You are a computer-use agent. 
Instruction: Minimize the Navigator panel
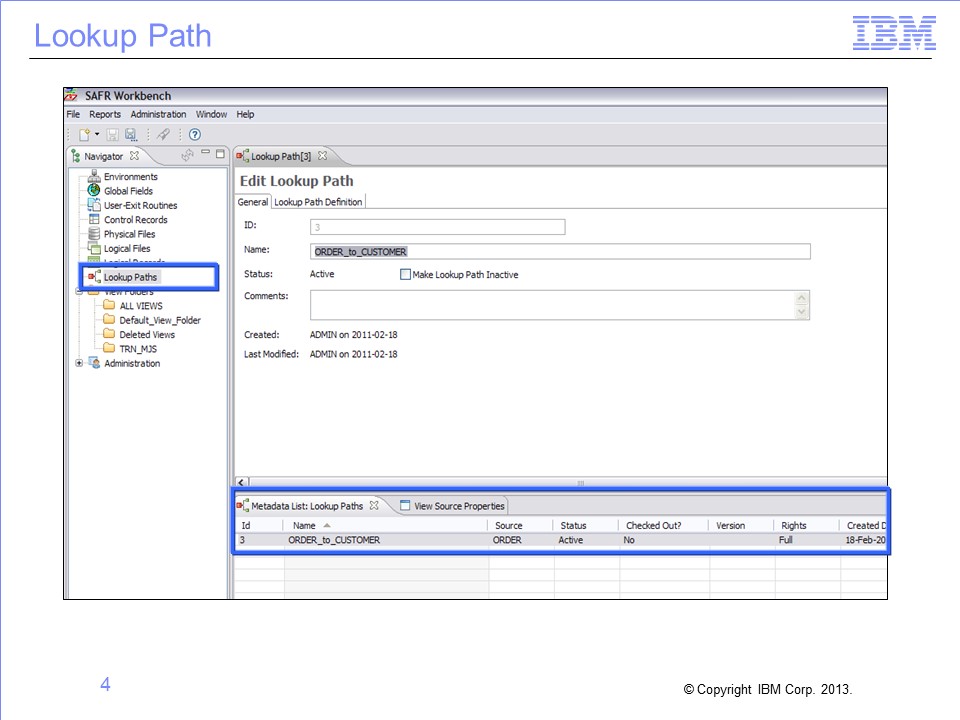tap(206, 152)
